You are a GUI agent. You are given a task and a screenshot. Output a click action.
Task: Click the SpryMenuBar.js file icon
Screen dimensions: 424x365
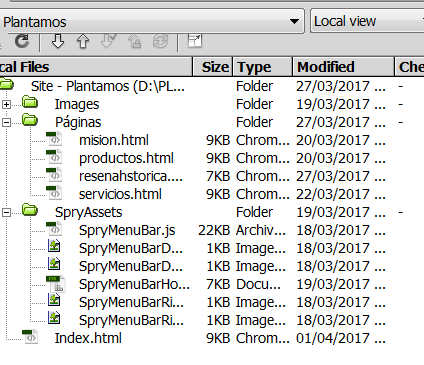54,229
